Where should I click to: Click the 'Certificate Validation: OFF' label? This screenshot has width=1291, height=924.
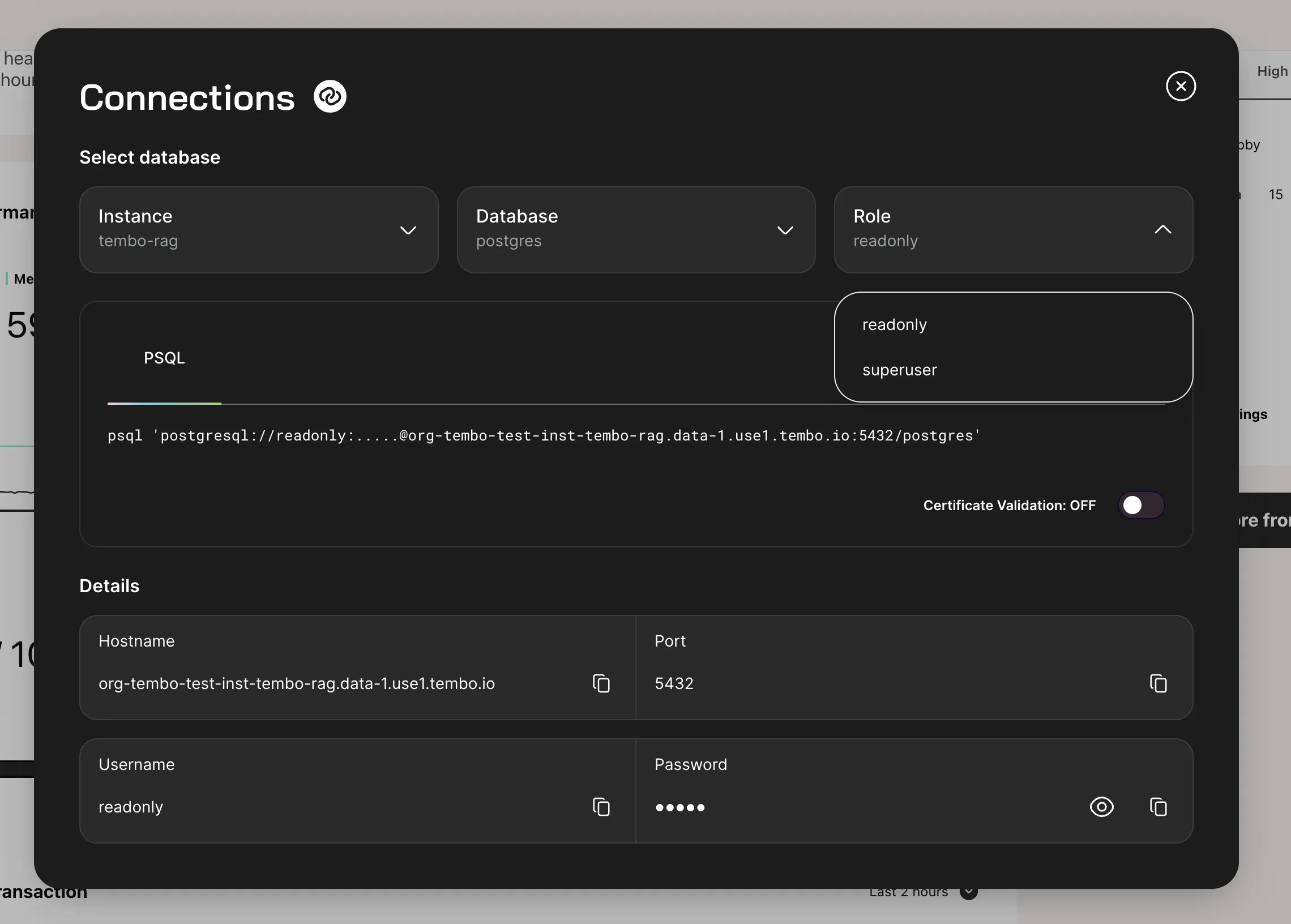point(1010,505)
